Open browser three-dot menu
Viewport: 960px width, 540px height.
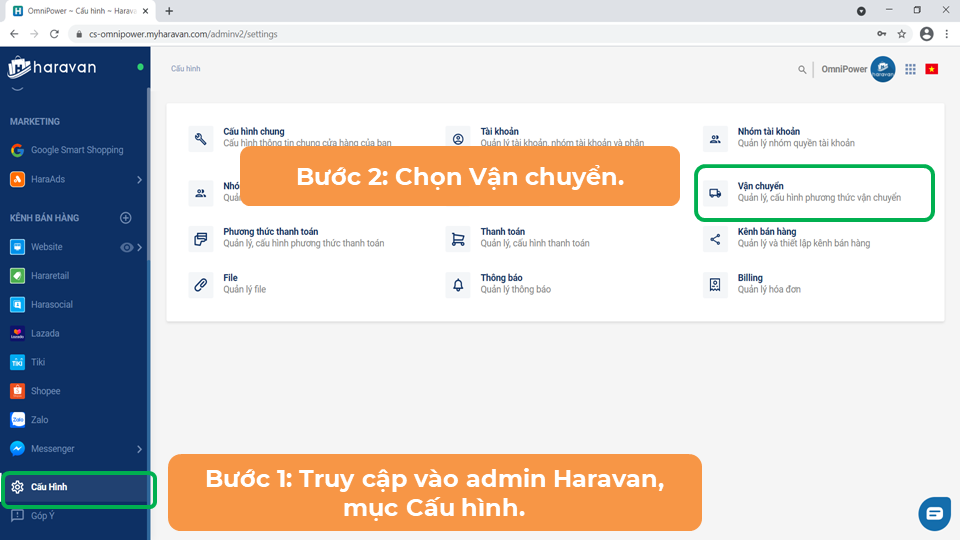click(947, 34)
